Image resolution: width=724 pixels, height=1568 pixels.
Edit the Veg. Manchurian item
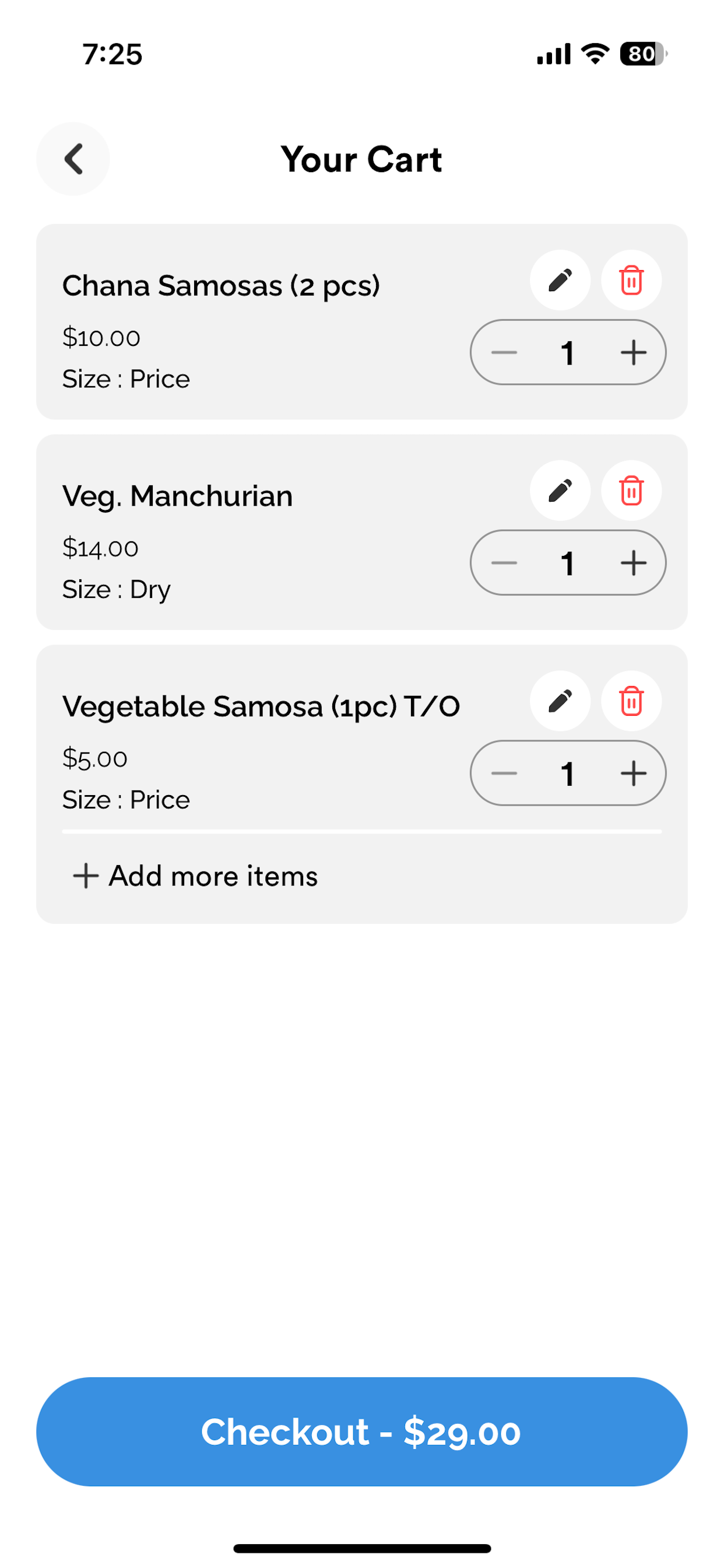560,491
